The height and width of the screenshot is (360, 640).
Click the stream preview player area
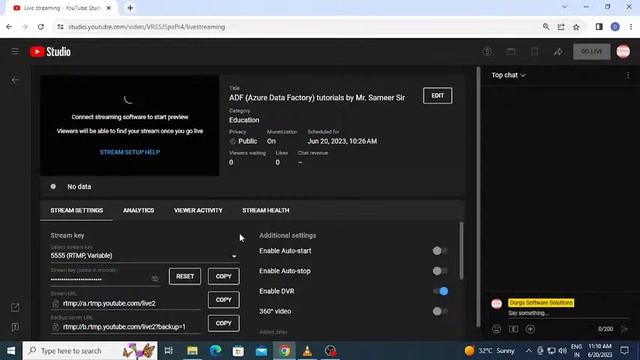click(x=130, y=125)
